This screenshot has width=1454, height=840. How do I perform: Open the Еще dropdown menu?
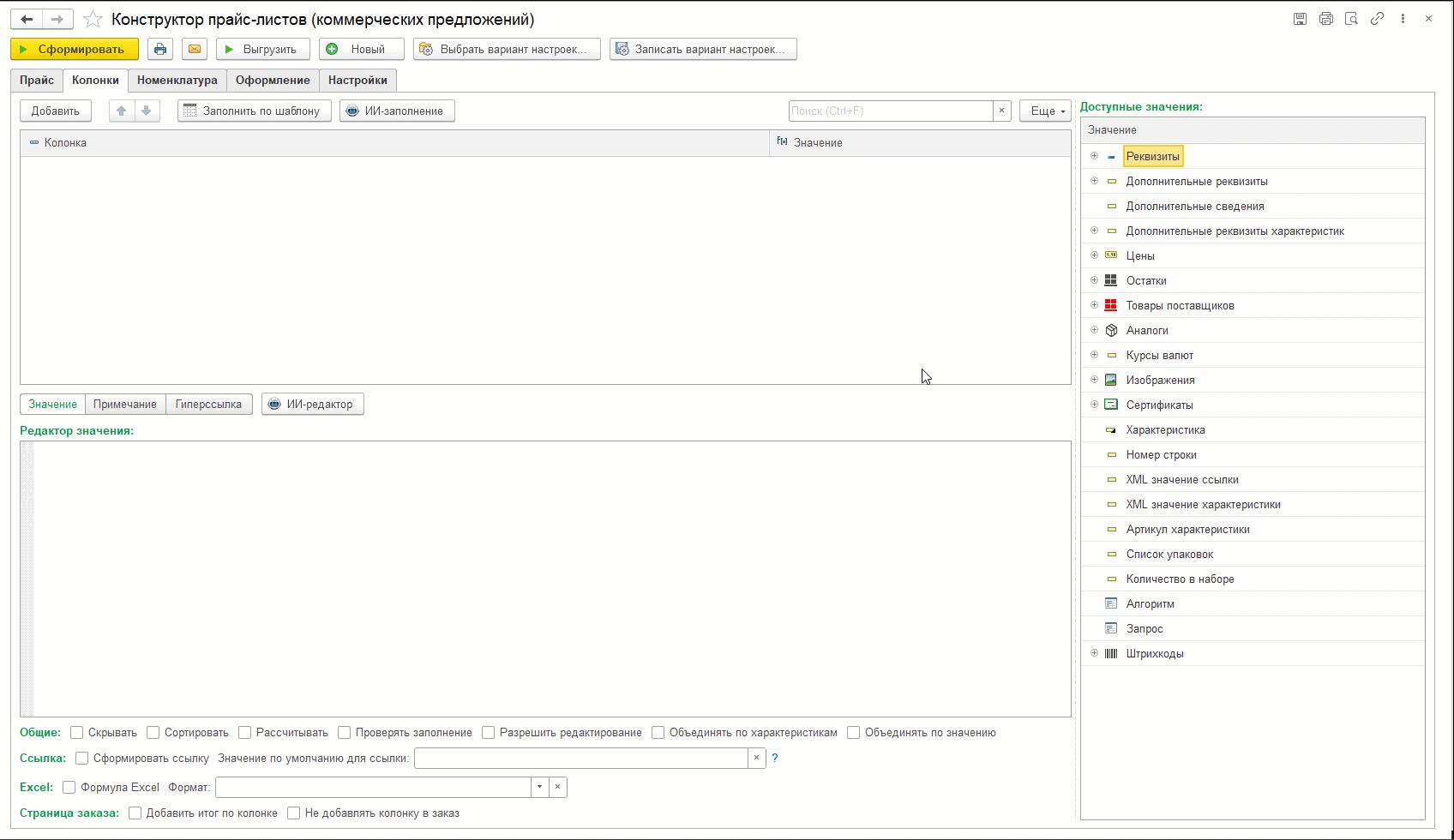coord(1046,111)
